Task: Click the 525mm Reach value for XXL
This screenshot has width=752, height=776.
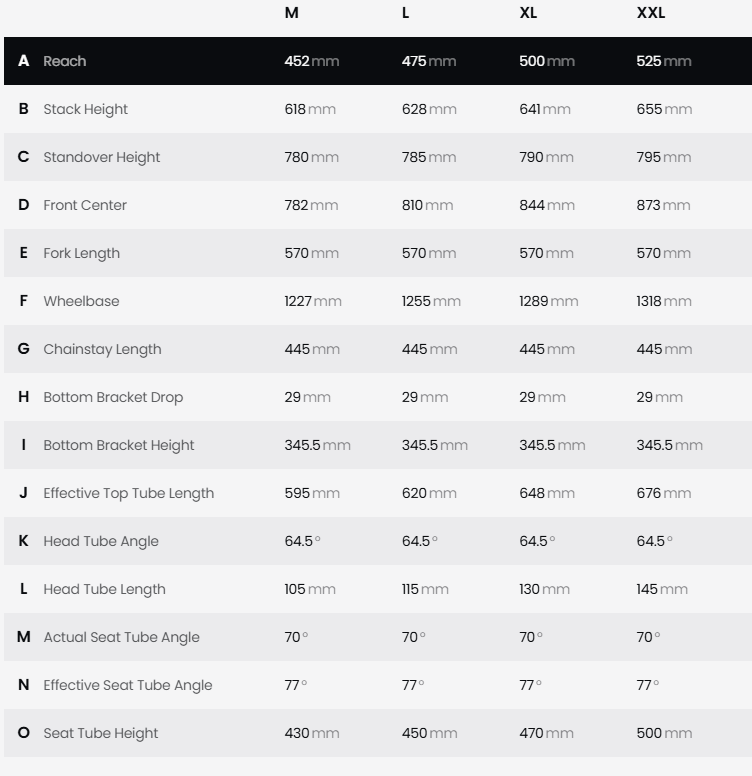Action: tap(663, 61)
